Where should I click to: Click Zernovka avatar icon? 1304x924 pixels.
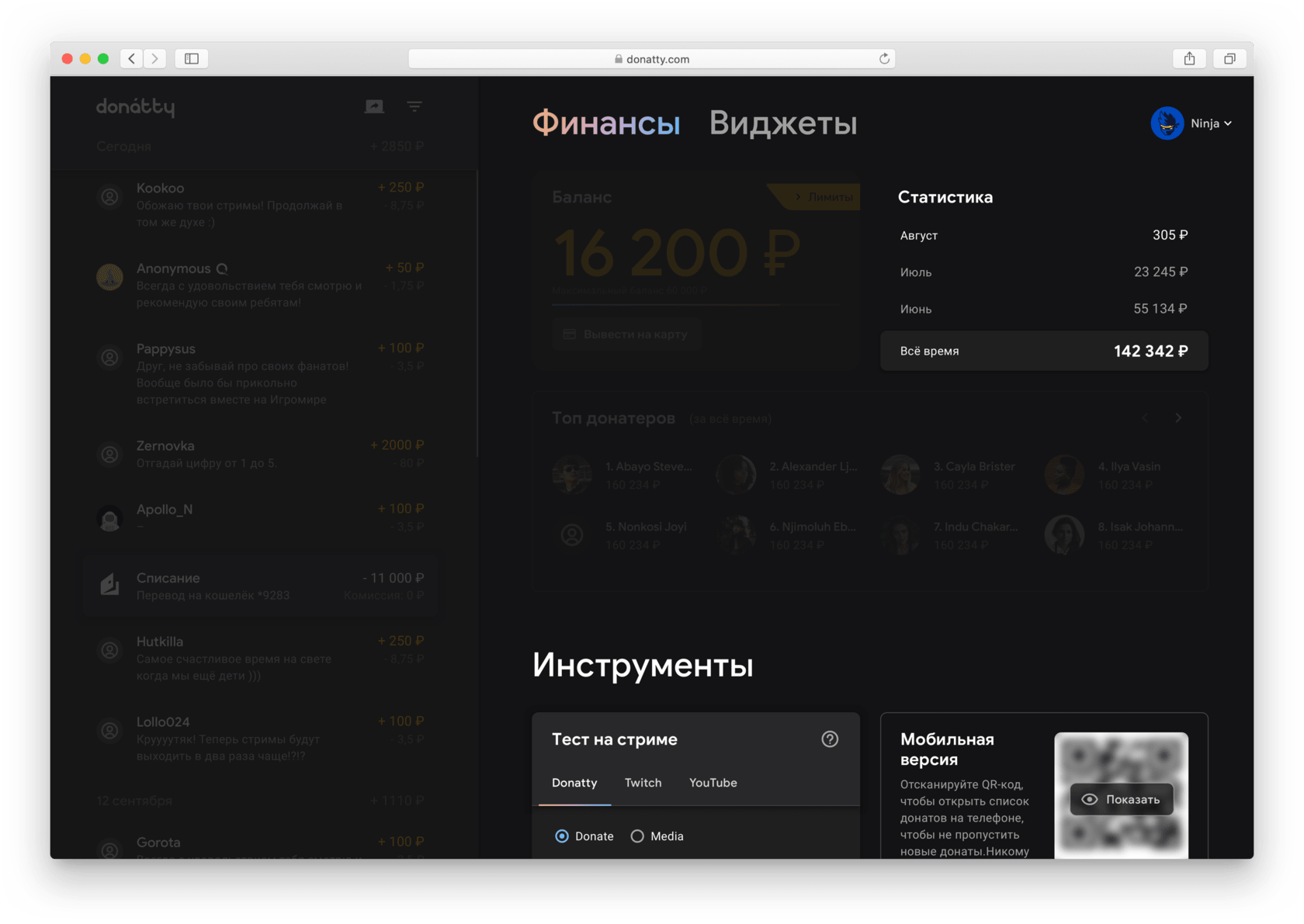coord(110,455)
